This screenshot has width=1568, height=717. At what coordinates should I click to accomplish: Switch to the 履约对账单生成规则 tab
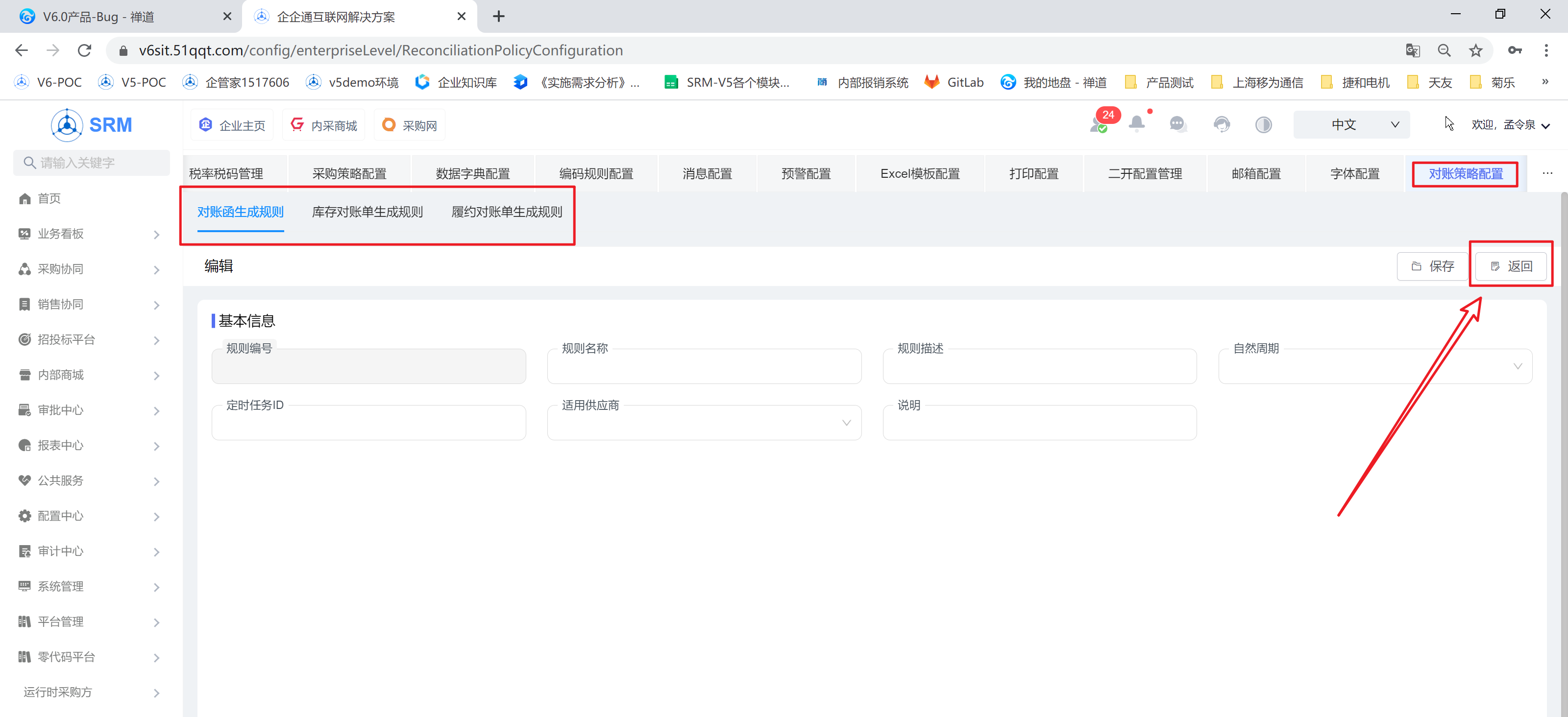(x=507, y=212)
